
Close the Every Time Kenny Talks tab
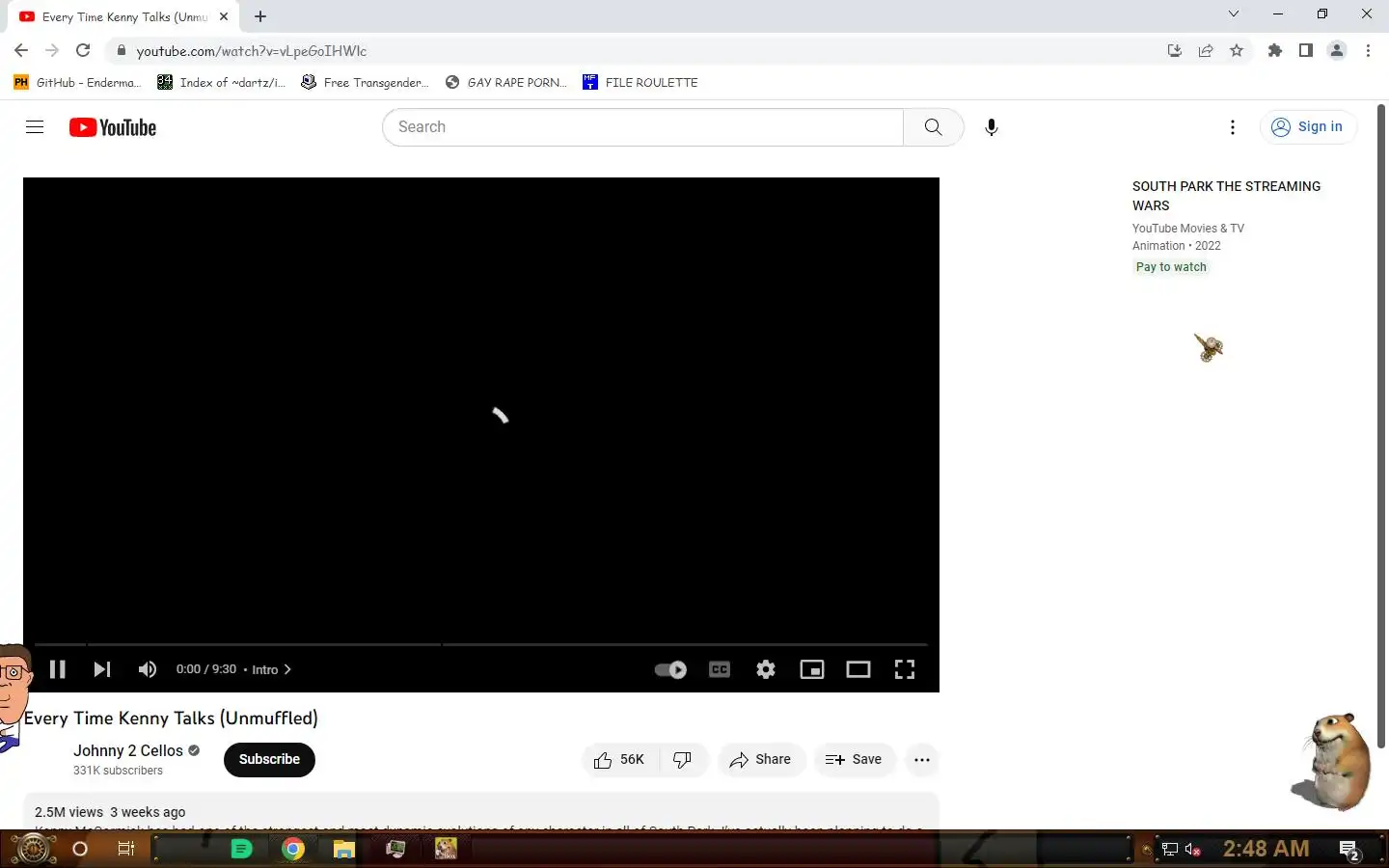click(224, 16)
